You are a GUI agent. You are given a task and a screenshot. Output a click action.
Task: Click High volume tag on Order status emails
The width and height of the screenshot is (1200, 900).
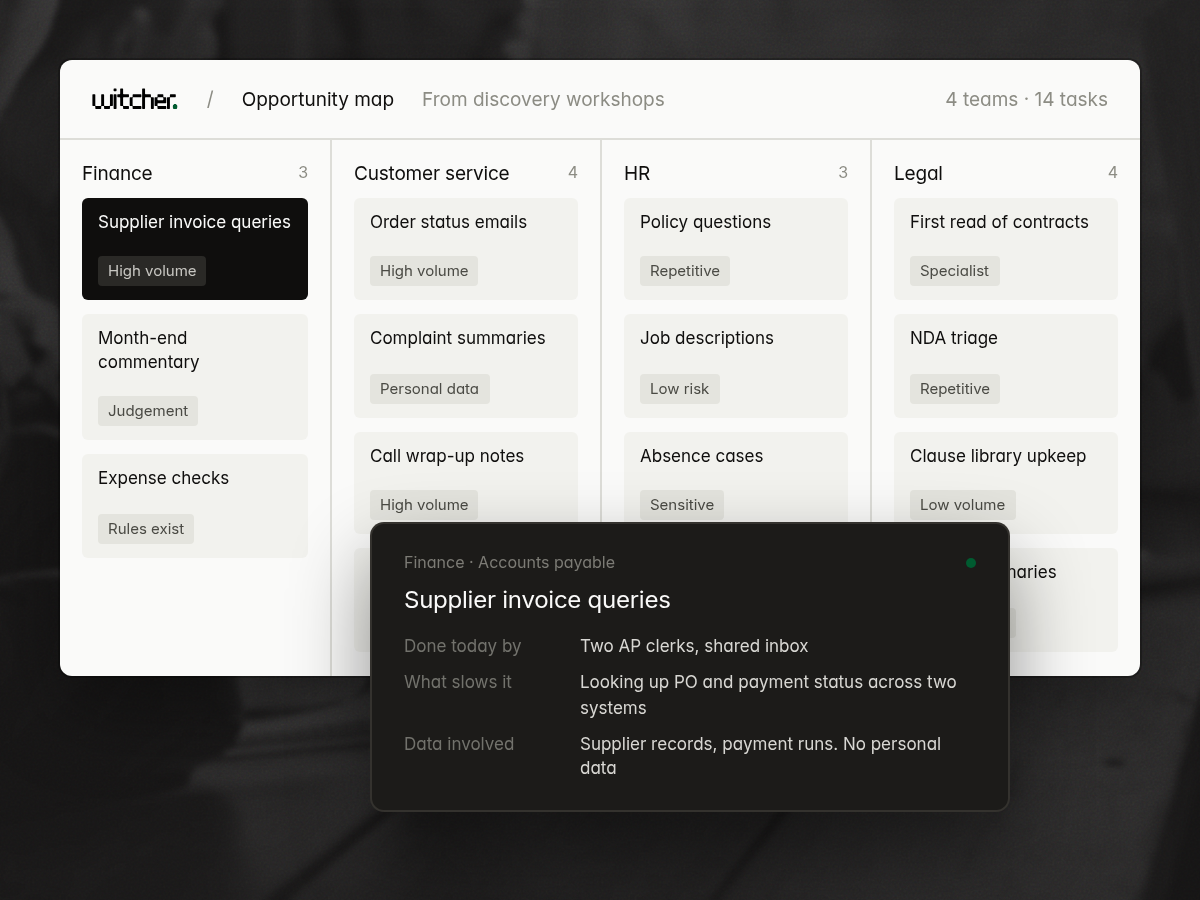pyautogui.click(x=424, y=271)
